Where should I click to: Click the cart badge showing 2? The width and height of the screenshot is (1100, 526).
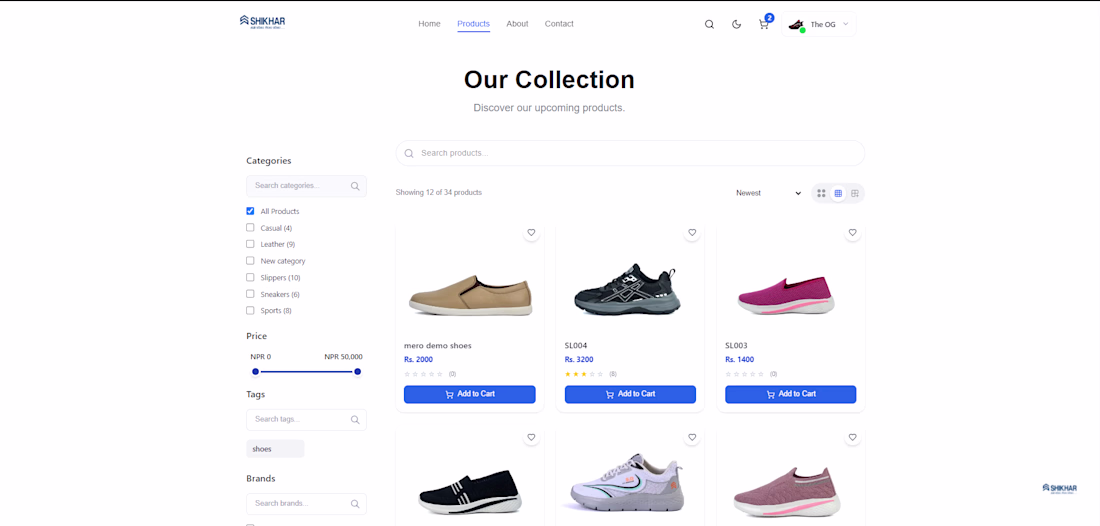(770, 18)
